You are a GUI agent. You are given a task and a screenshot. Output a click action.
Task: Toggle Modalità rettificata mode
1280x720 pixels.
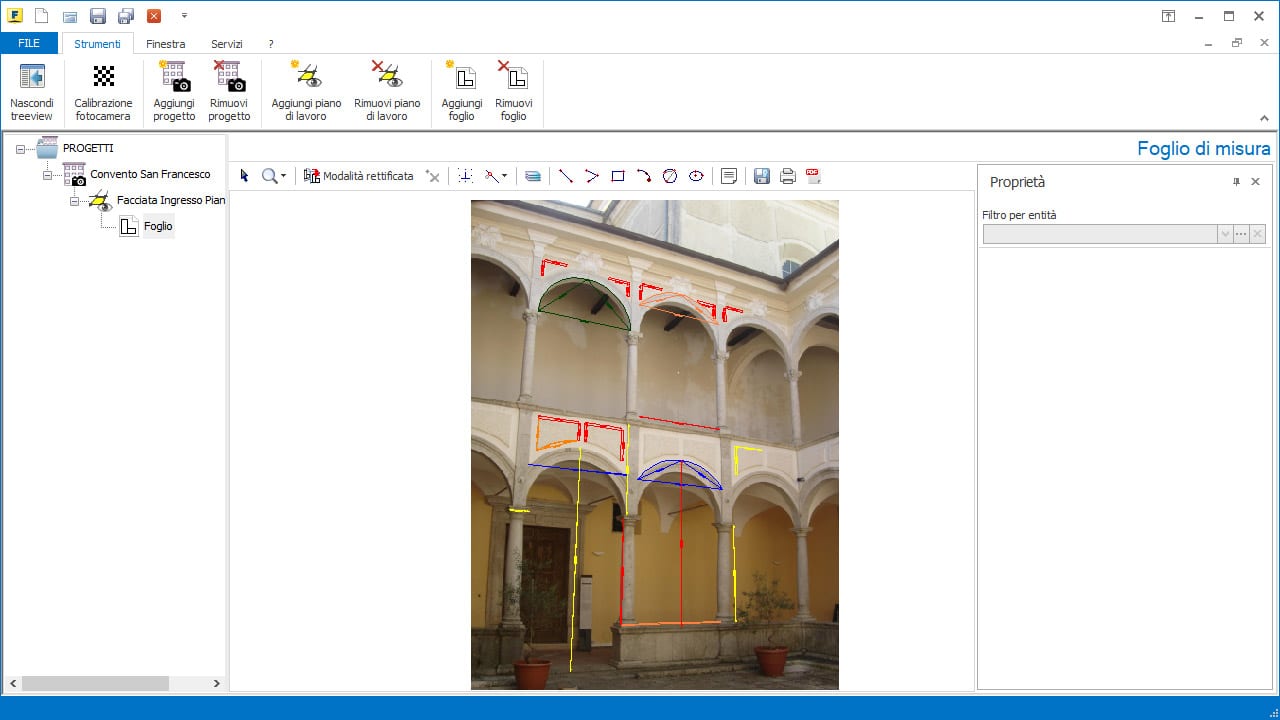[x=358, y=176]
